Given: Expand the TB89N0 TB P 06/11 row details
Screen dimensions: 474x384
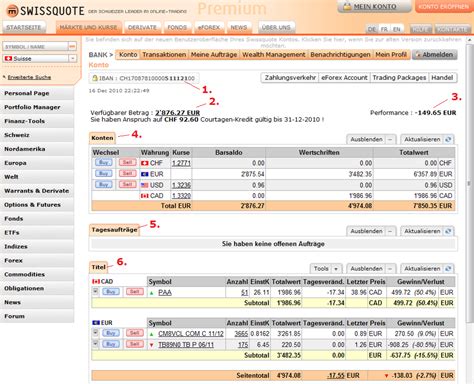Looking at the screenshot, I should coord(95,344).
